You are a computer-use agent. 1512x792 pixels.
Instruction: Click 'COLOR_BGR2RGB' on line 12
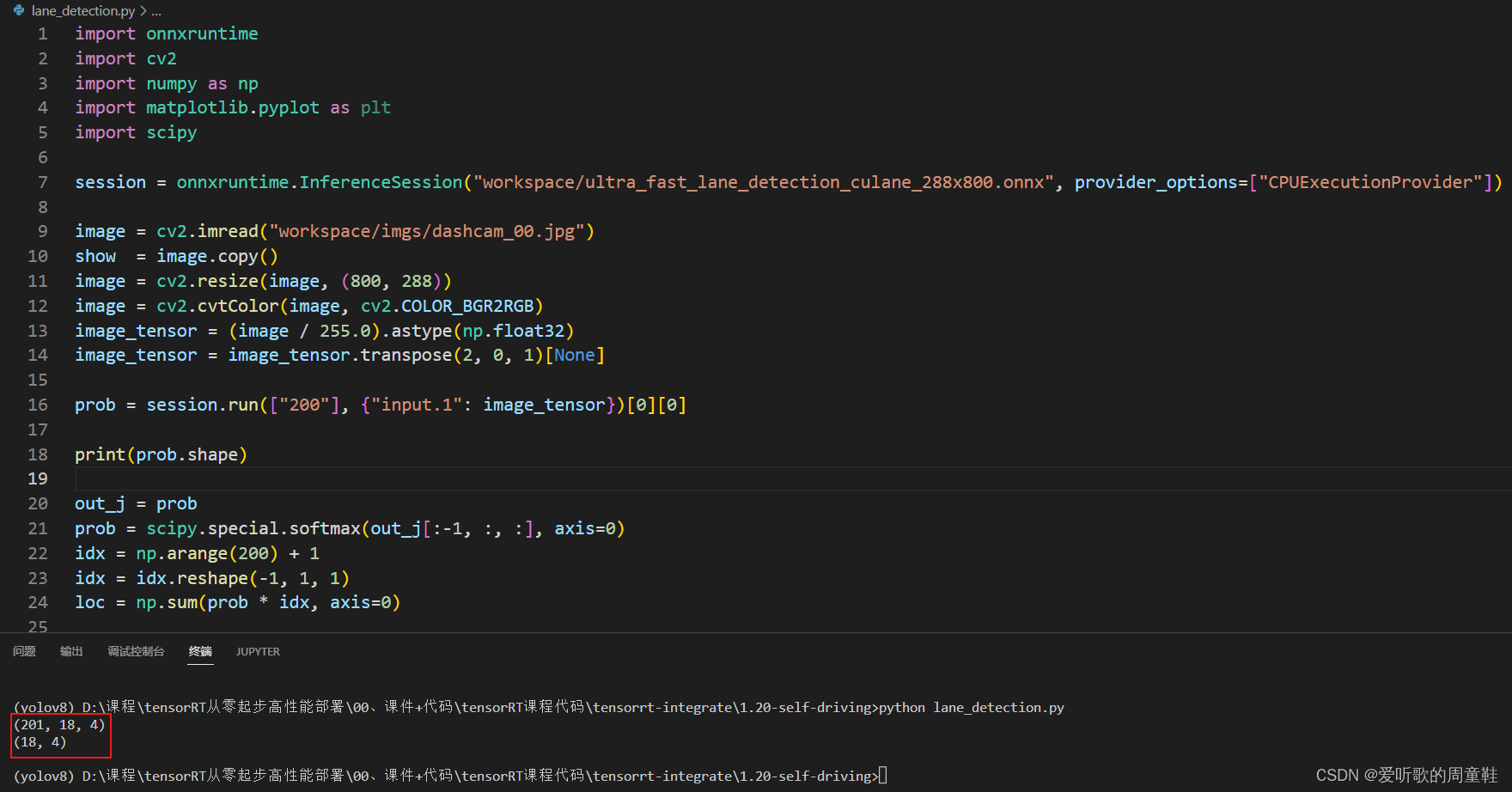(467, 306)
